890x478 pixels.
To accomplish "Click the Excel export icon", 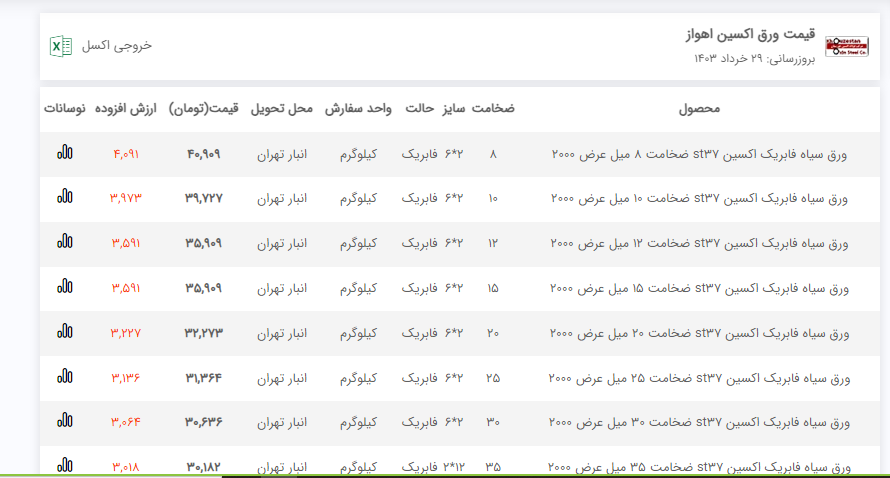I will (61, 46).
